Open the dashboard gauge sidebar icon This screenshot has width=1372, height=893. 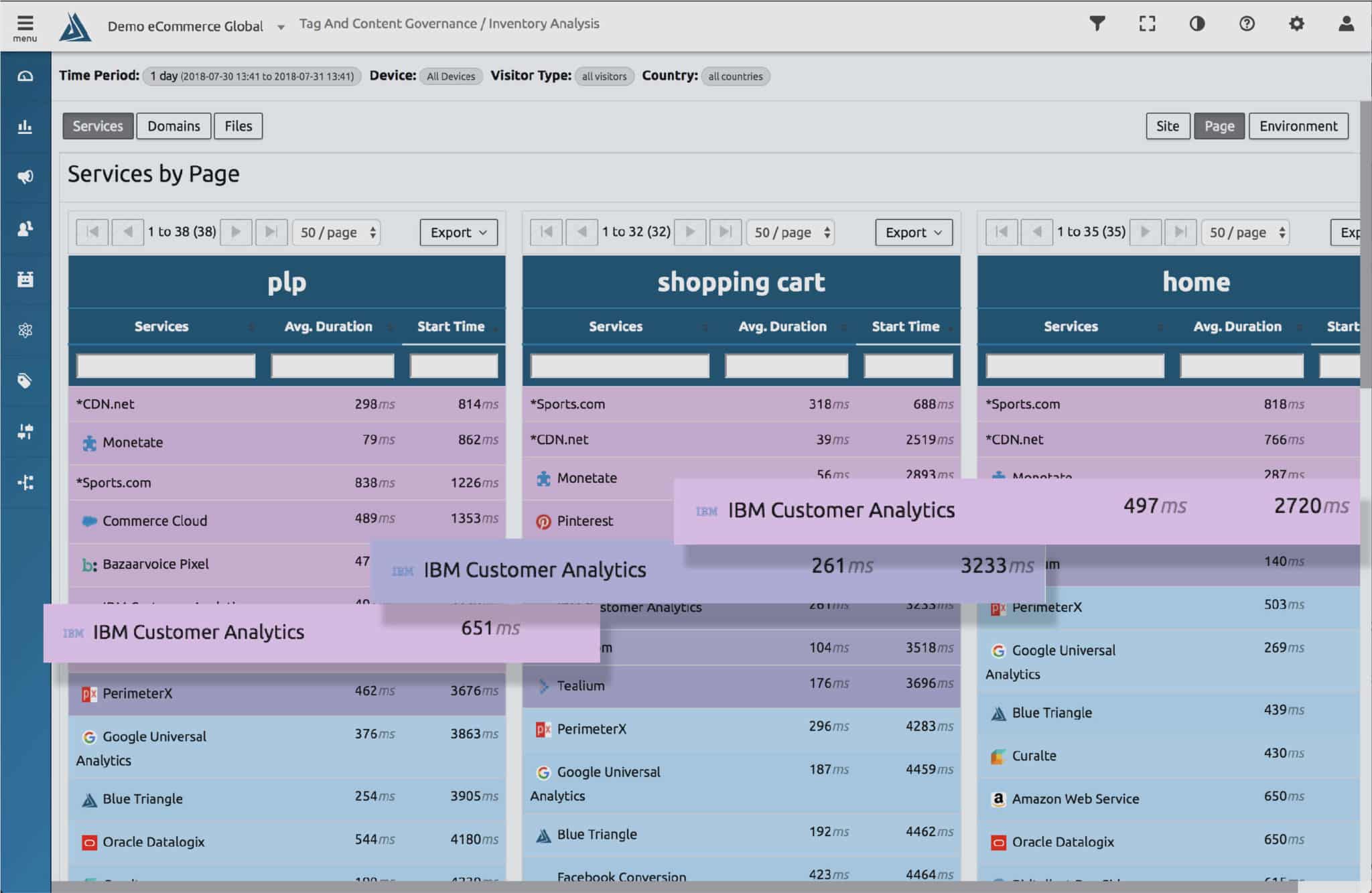25,76
